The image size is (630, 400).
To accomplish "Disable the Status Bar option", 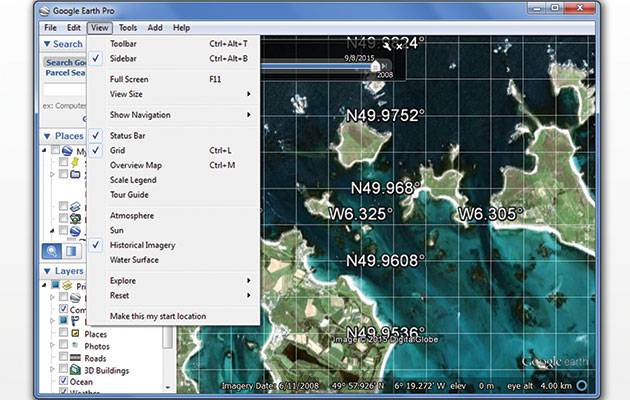I will point(174,136).
